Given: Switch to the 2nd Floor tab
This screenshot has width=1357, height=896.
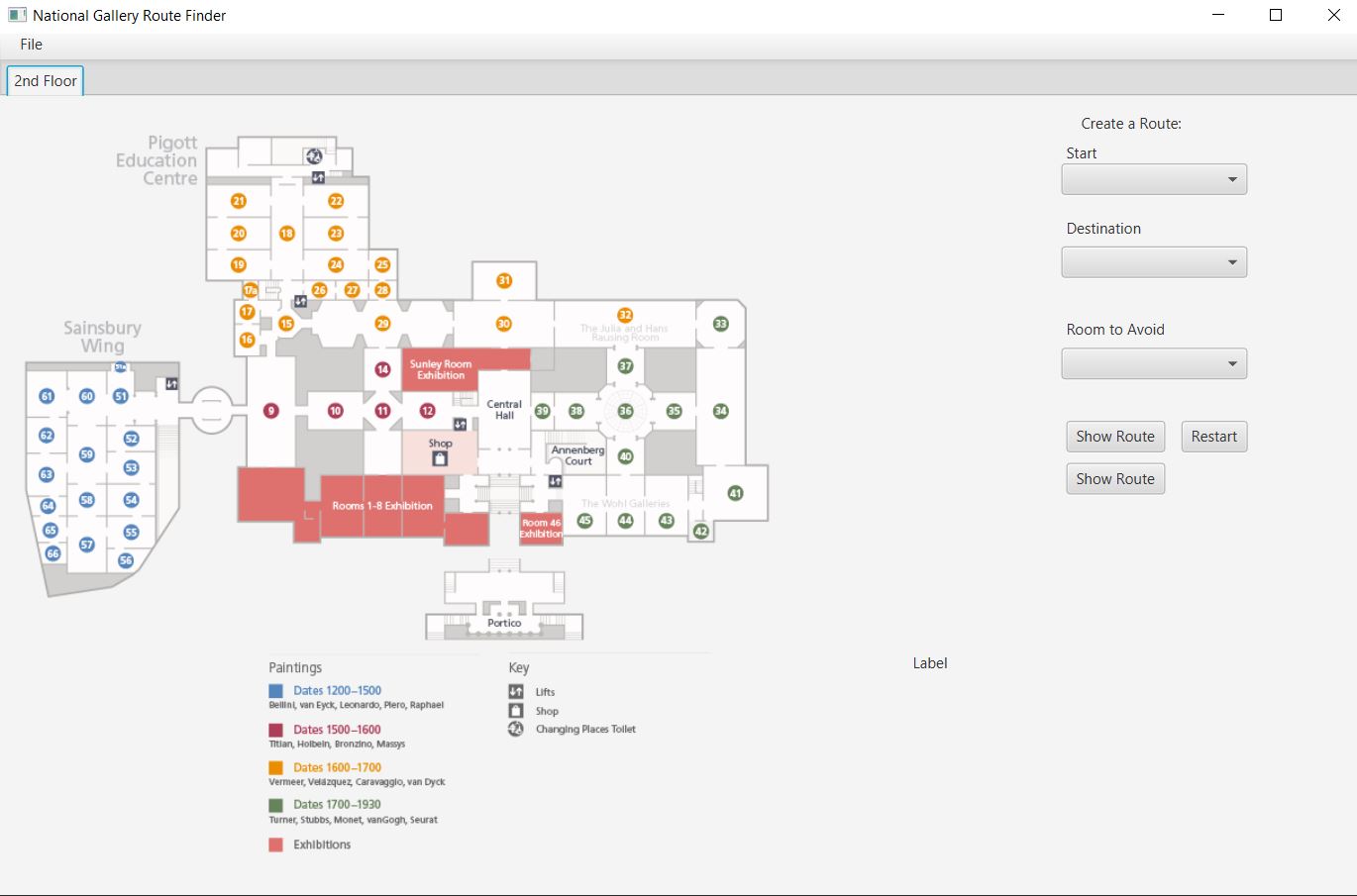Looking at the screenshot, I should coord(44,80).
